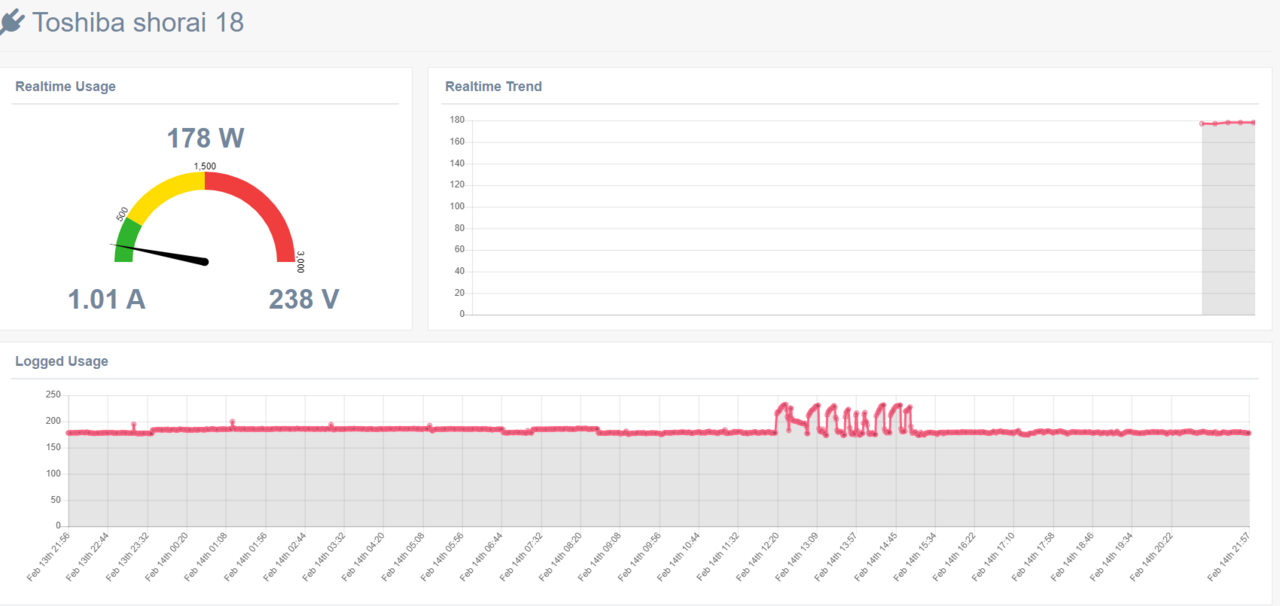Click the Feb 14th 10:44 time label
This screenshot has height=606, width=1280.
click(678, 557)
